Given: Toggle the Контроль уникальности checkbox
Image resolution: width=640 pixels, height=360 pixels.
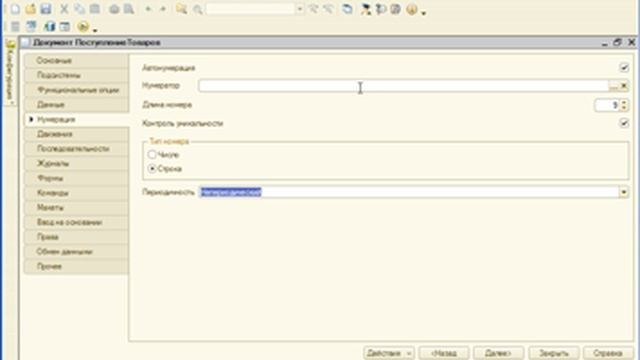Looking at the screenshot, I should (624, 123).
